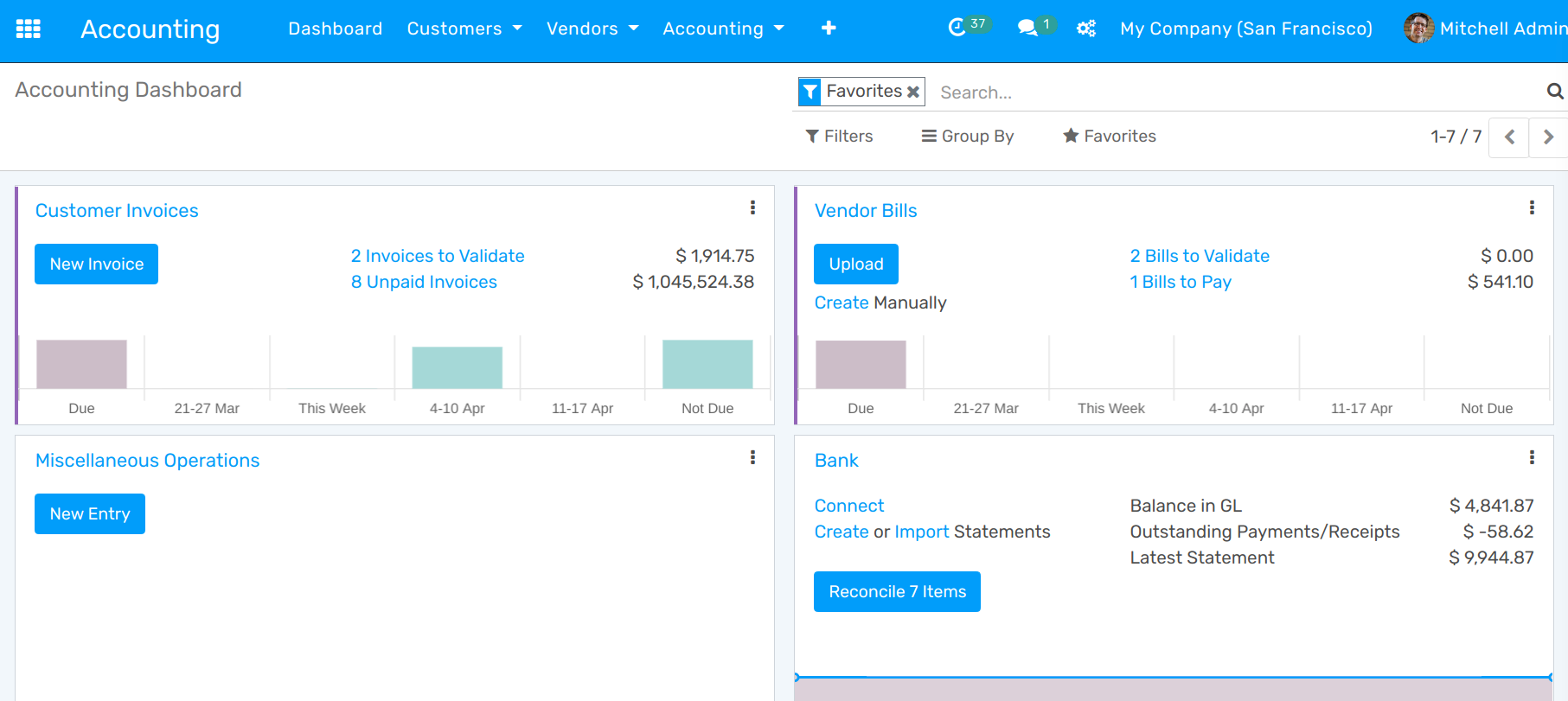This screenshot has height=701, width=1568.
Task: Open the Filters dropdown
Action: pyautogui.click(x=839, y=137)
